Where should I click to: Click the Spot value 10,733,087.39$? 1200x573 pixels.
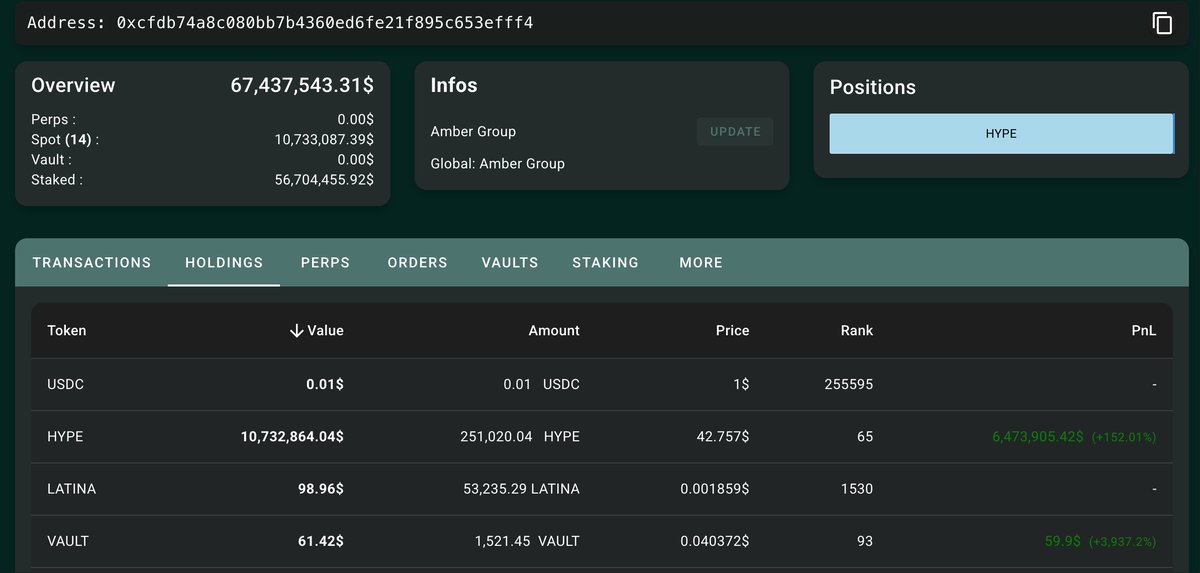click(x=324, y=140)
